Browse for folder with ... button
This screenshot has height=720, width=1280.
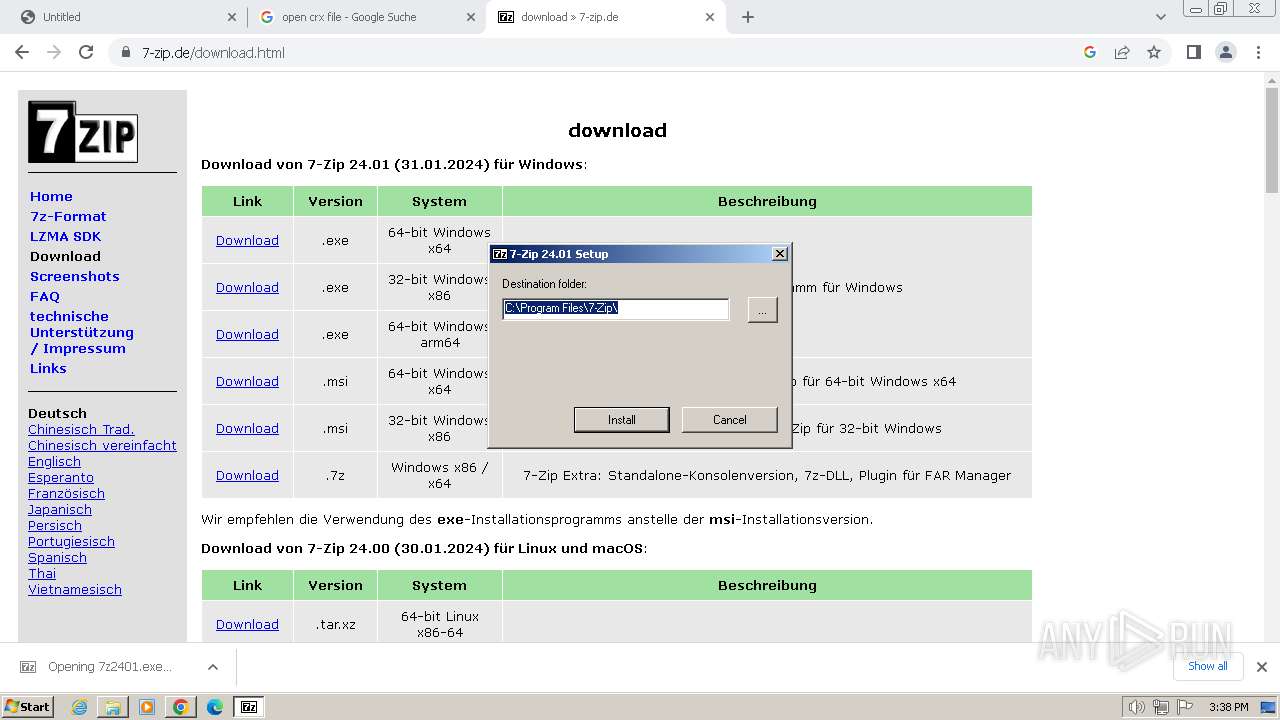tap(762, 311)
